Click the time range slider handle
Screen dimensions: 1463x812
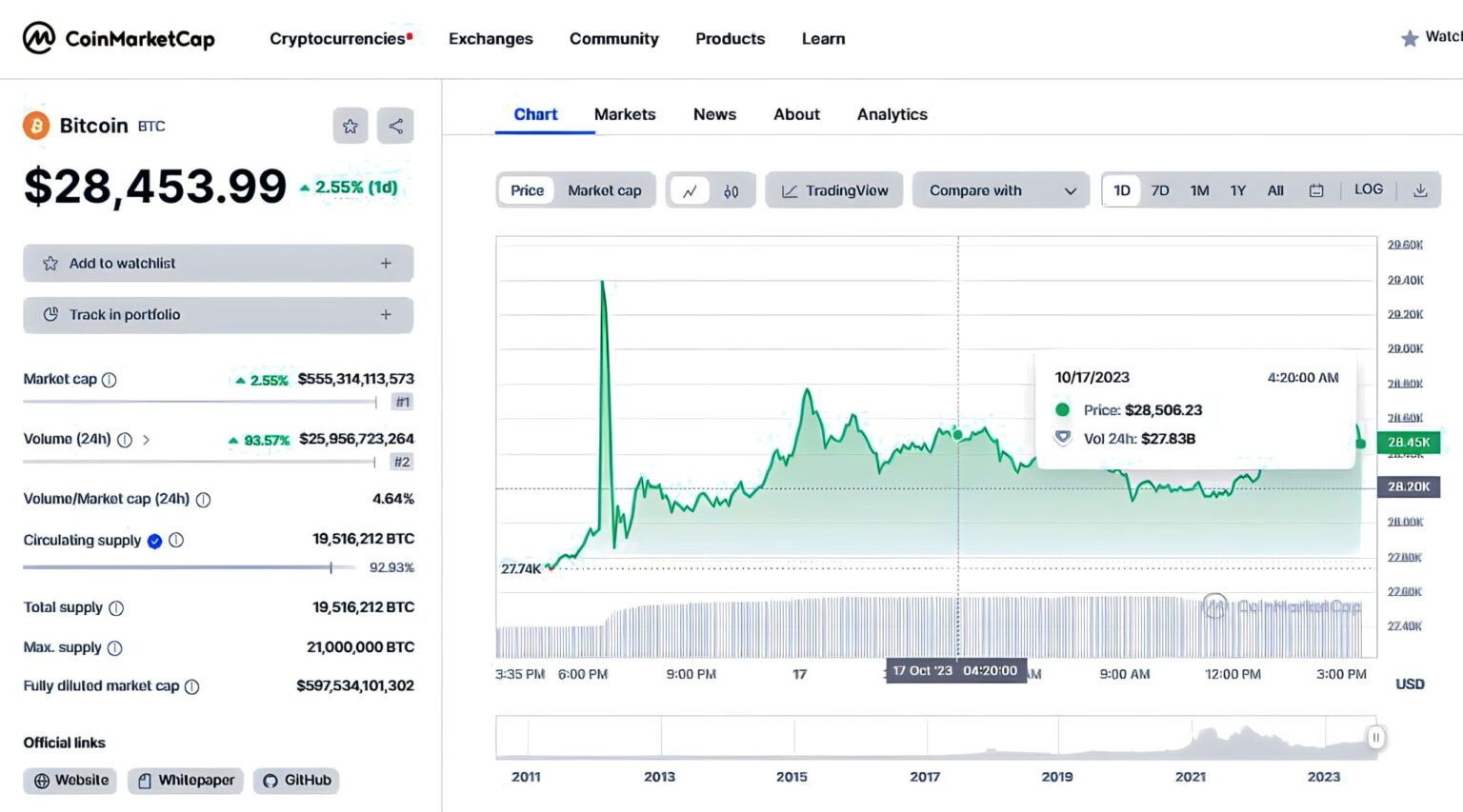(x=1375, y=737)
